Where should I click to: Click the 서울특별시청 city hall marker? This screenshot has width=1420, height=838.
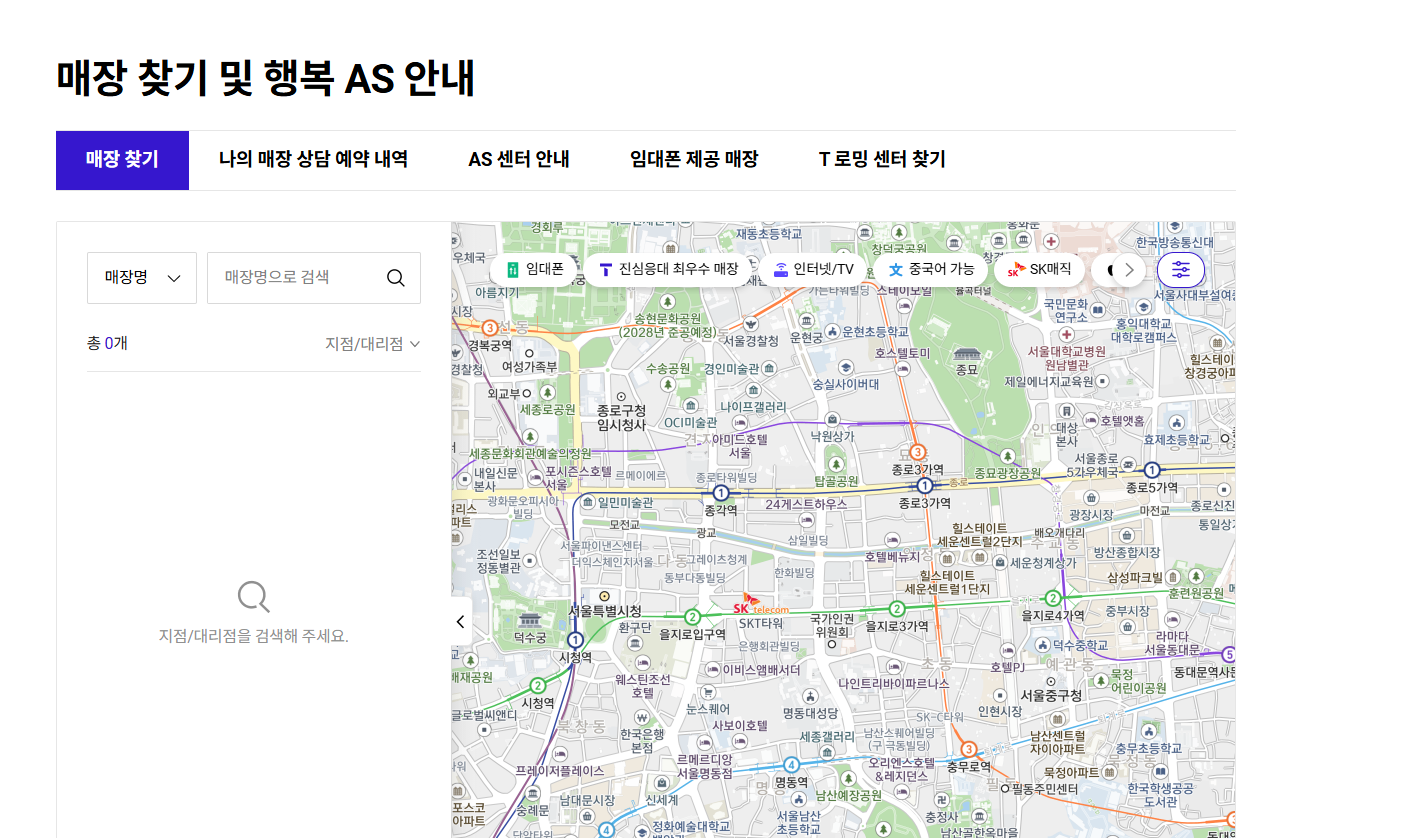click(x=604, y=596)
